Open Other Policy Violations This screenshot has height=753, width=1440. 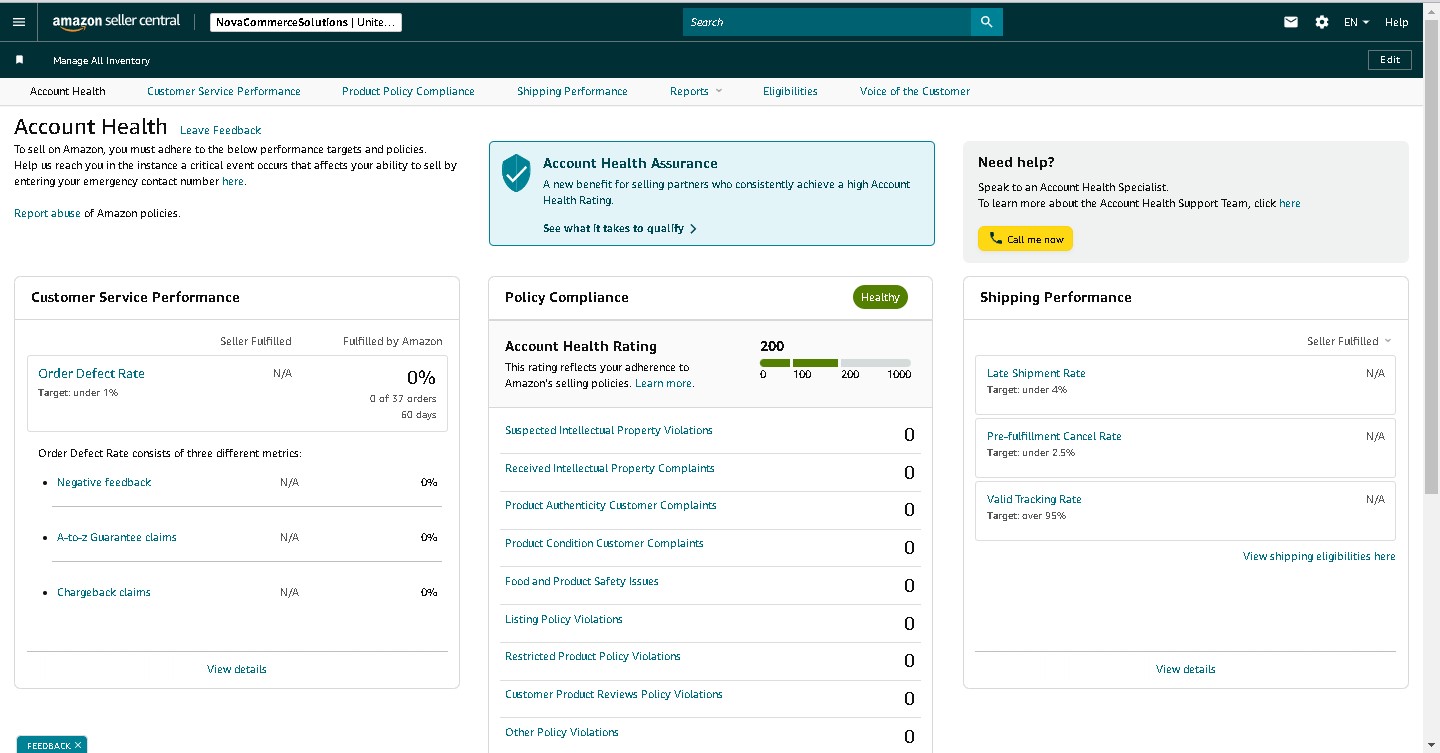(562, 732)
